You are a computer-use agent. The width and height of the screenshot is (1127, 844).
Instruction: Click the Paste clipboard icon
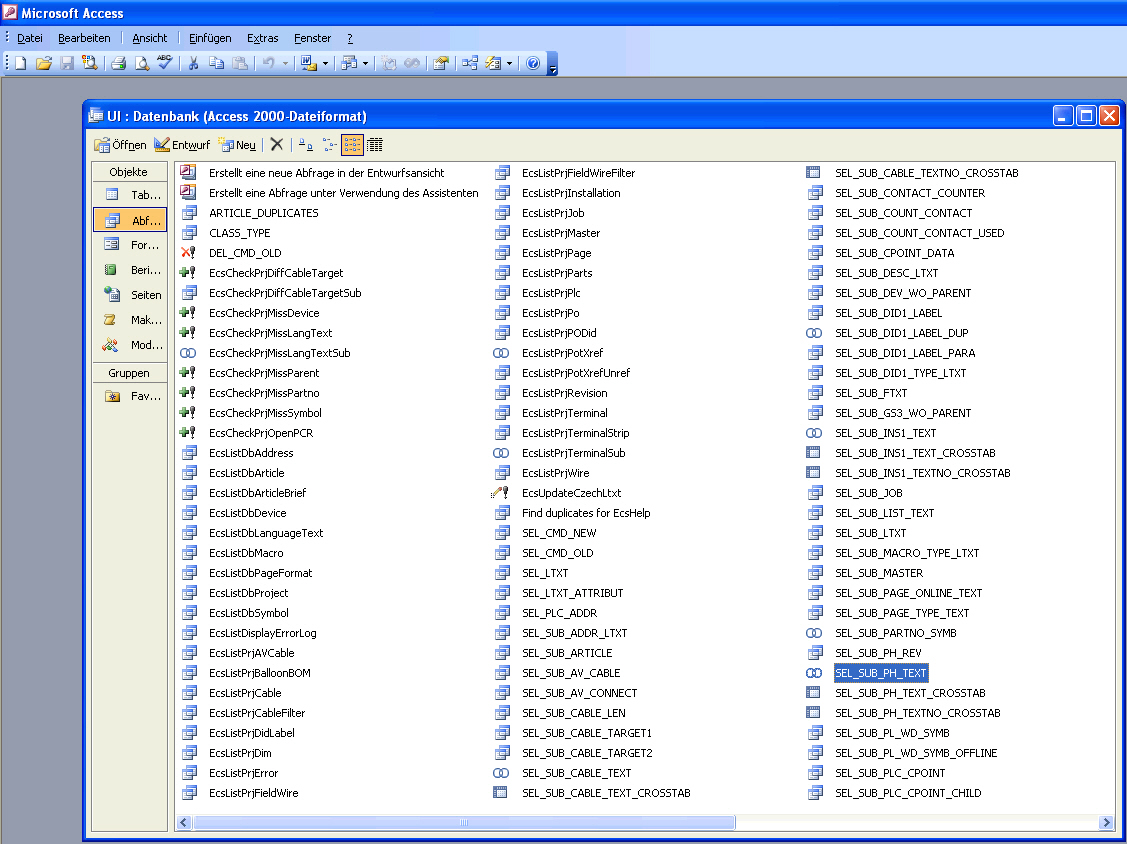pyautogui.click(x=239, y=63)
